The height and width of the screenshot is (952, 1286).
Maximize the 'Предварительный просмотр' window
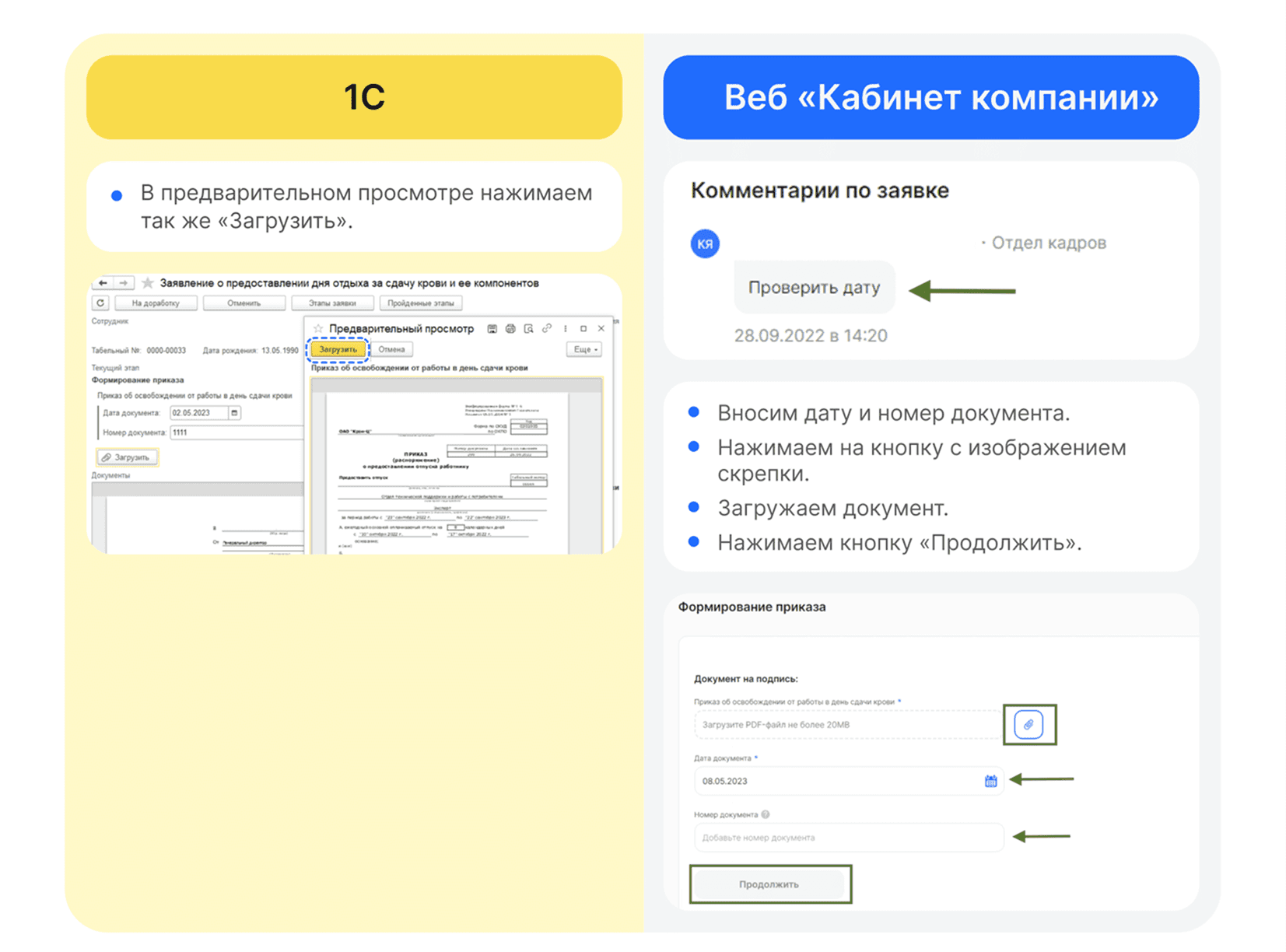pyautogui.click(x=583, y=329)
